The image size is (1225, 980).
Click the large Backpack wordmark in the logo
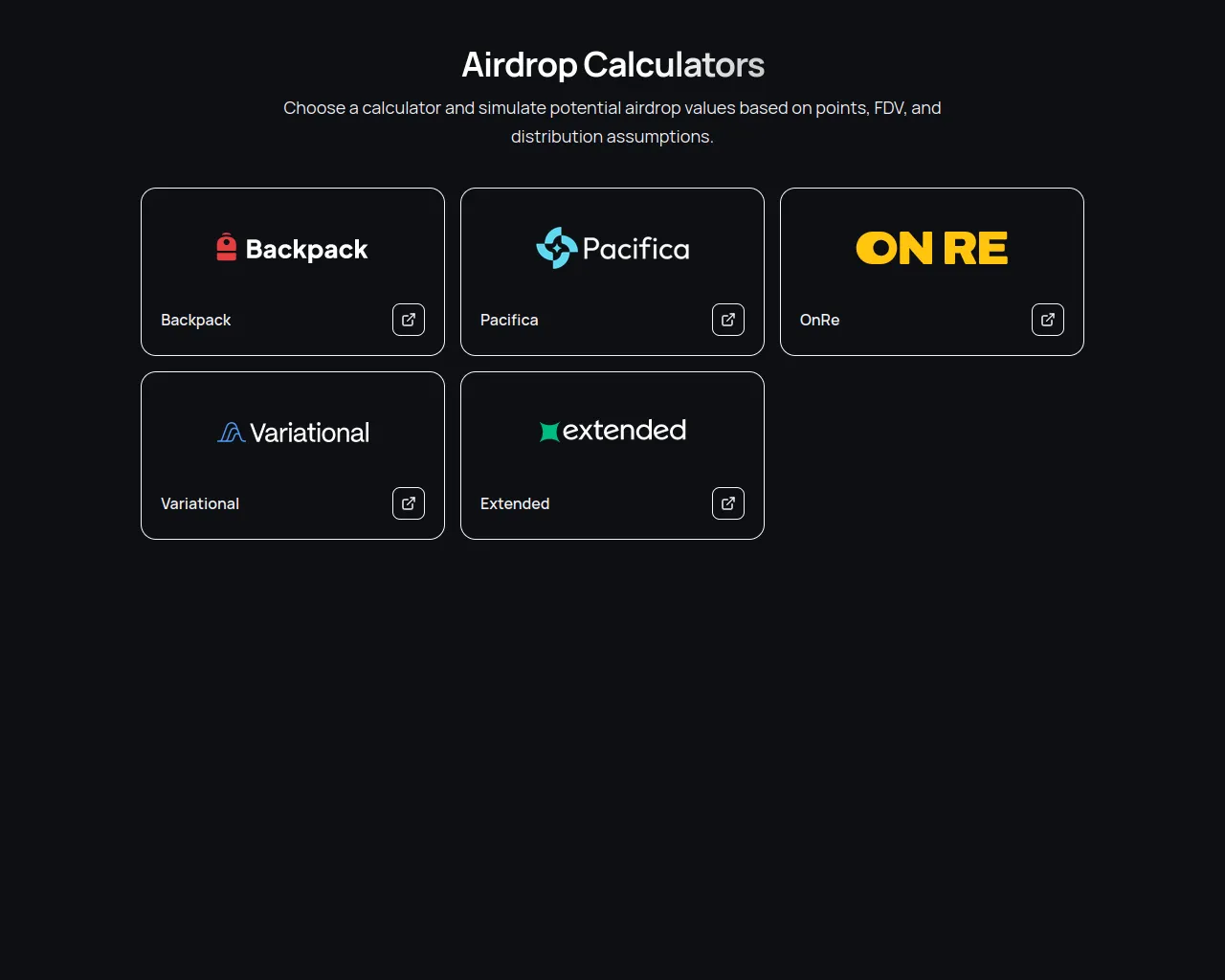coord(306,249)
